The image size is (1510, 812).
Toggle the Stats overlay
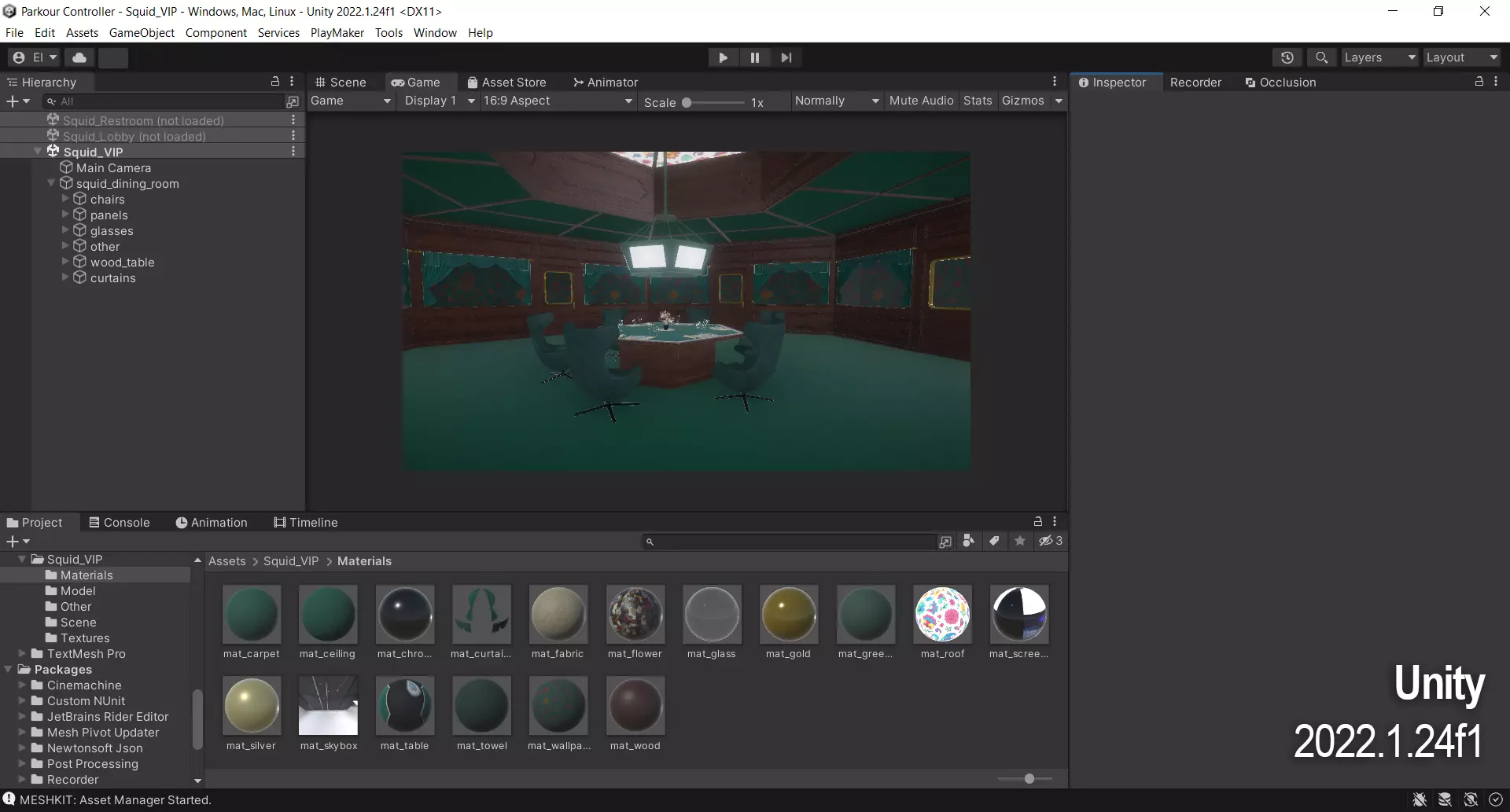click(978, 101)
